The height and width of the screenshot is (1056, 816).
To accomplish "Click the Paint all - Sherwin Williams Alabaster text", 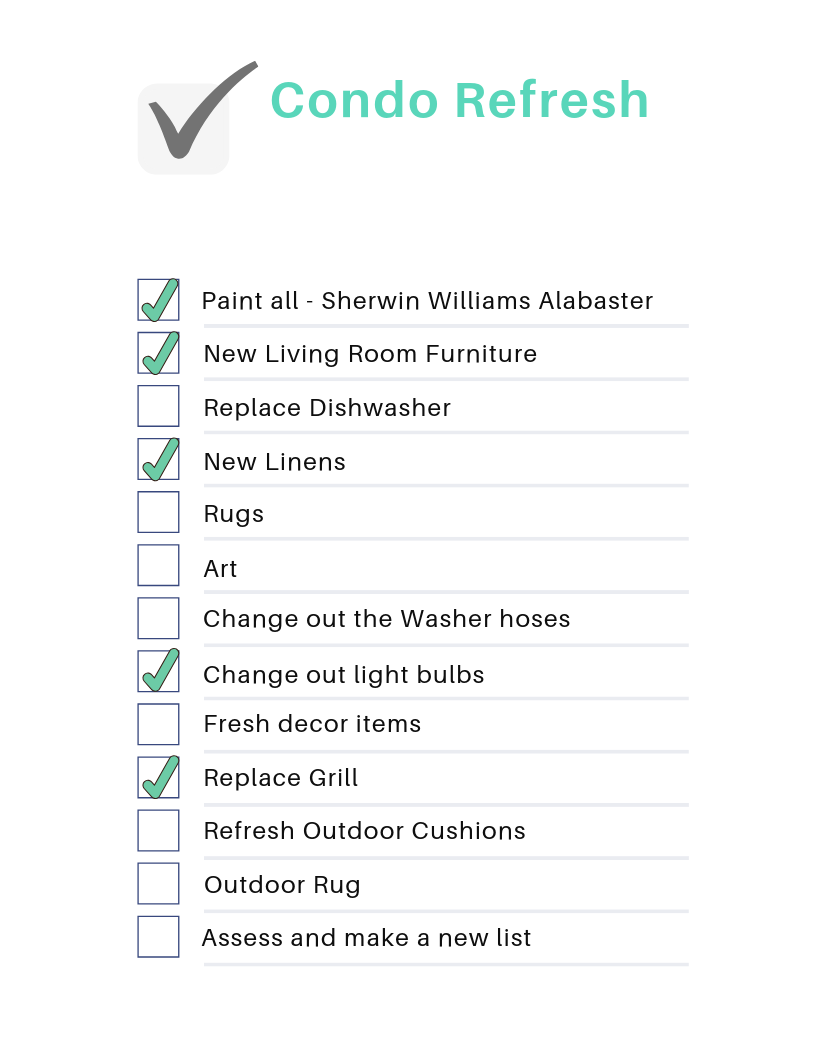I will click(428, 300).
